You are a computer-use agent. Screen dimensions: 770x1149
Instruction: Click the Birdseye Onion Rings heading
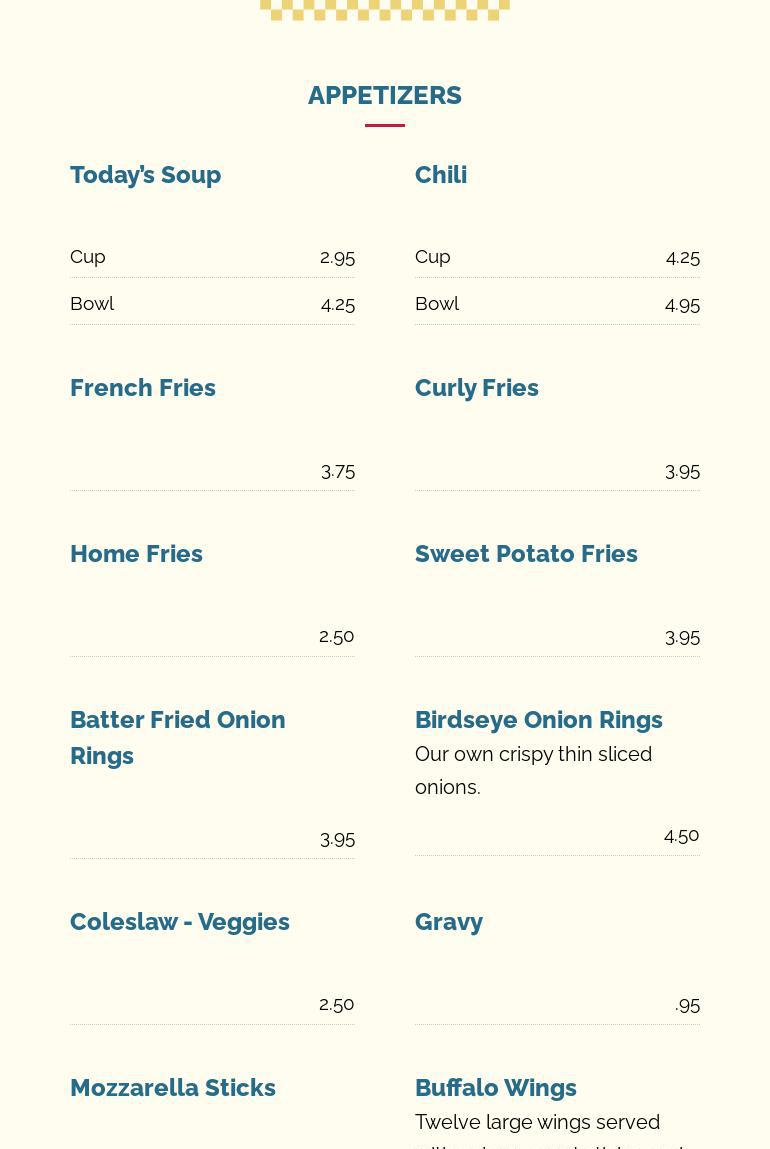[x=538, y=720]
